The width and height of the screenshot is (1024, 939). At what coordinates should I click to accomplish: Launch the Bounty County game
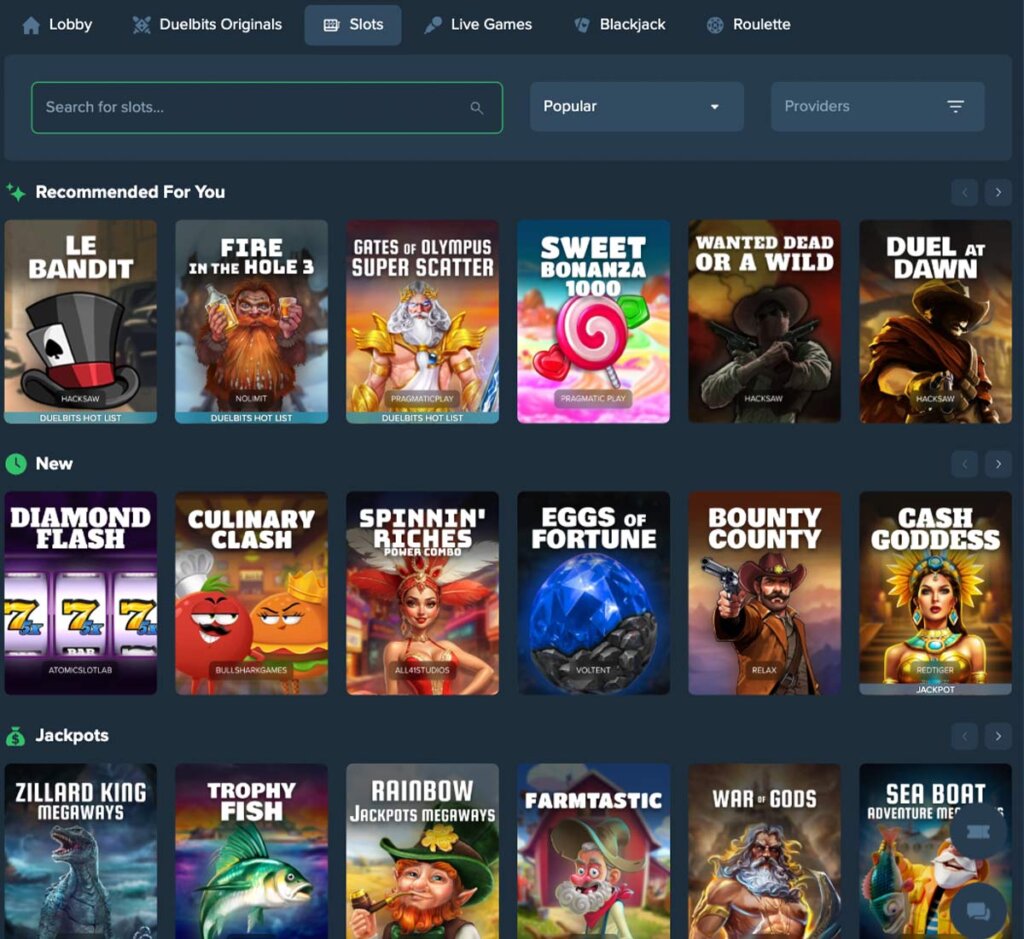(765, 593)
